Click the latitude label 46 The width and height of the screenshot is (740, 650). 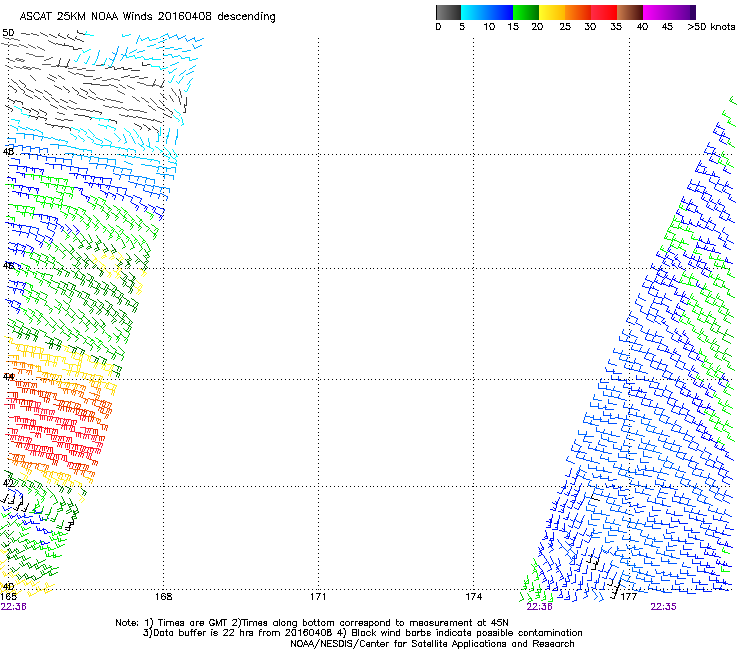8,266
